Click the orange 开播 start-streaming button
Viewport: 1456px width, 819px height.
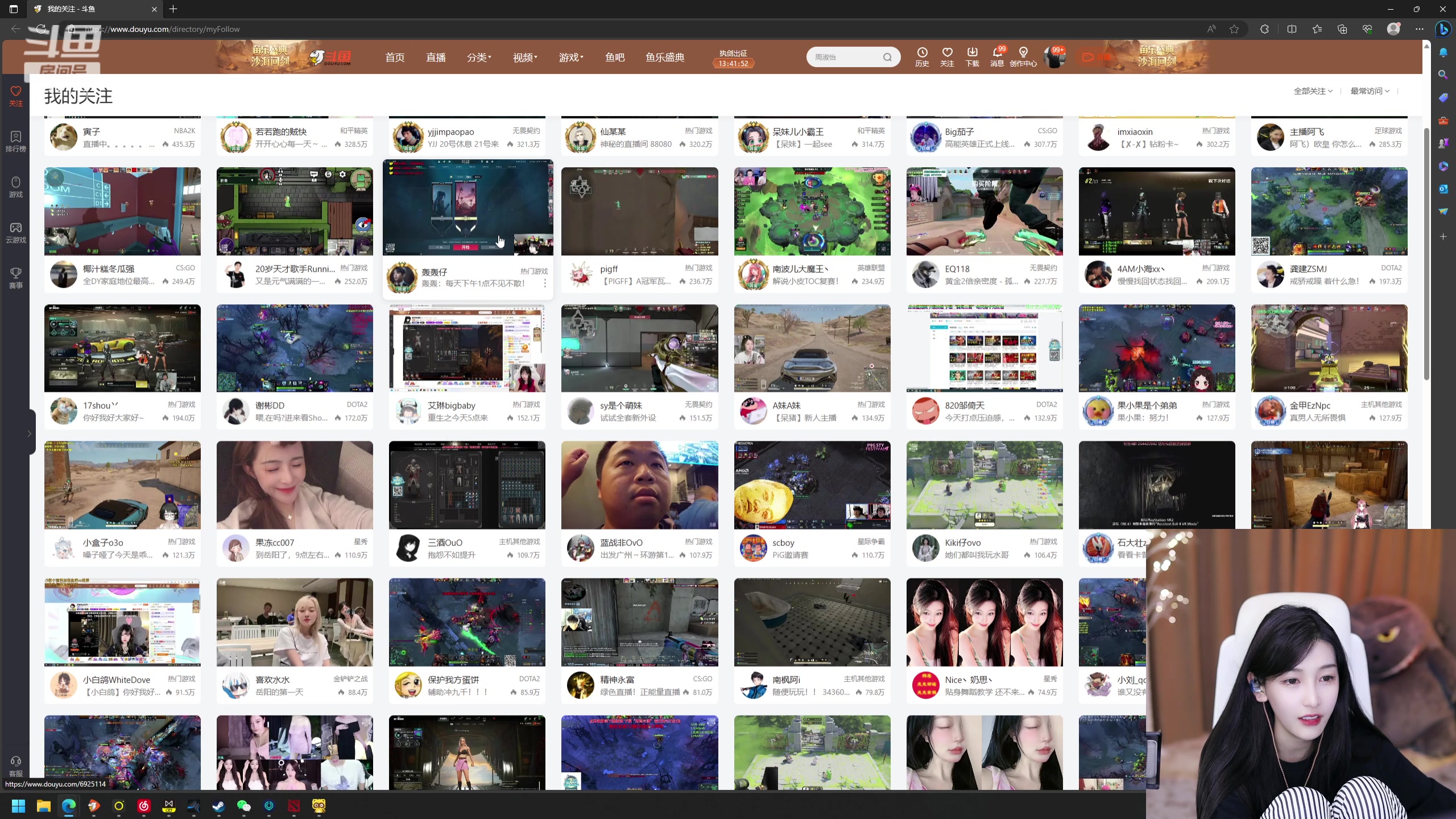1096,57
